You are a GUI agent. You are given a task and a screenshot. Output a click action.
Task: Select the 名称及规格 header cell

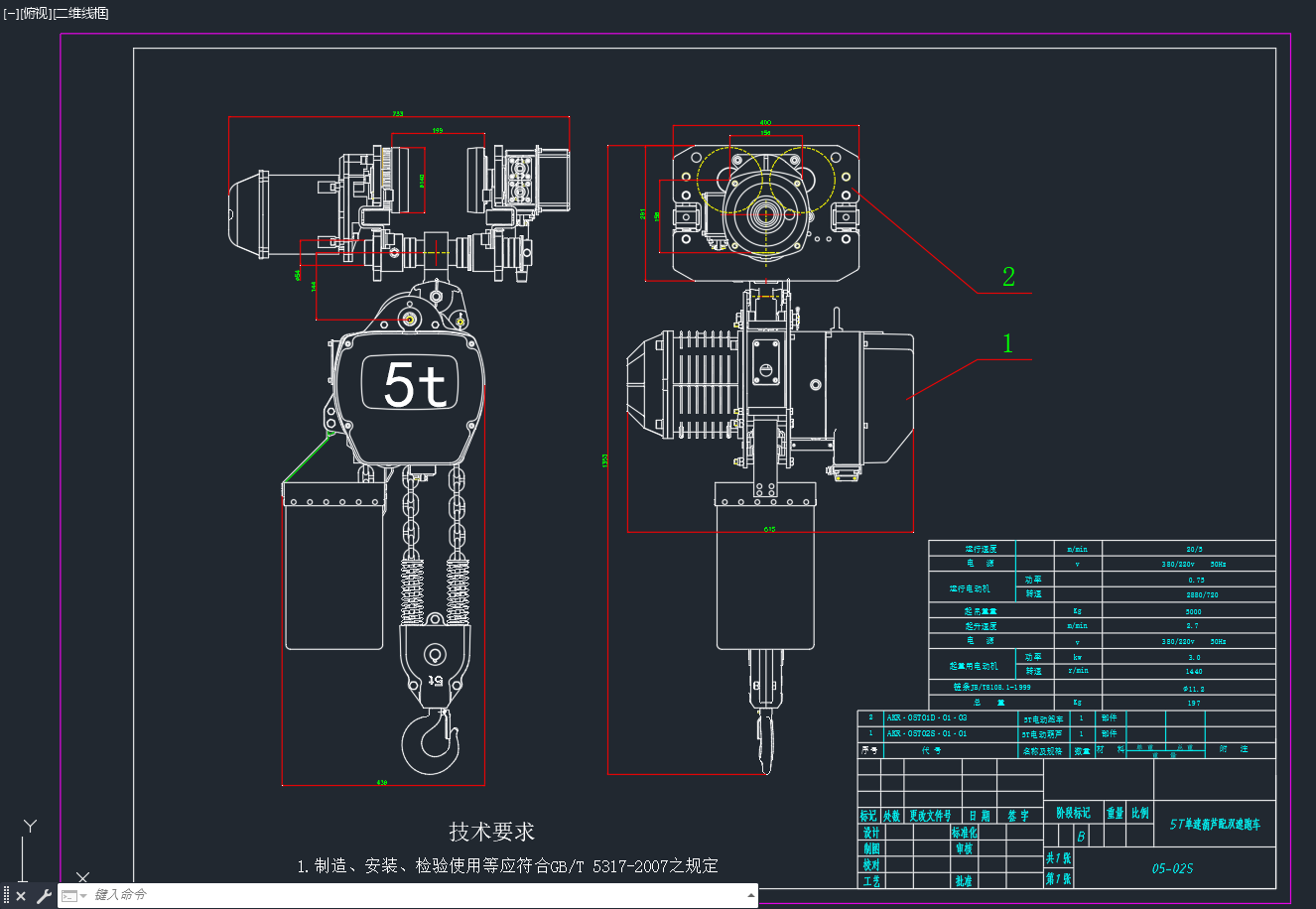(1042, 751)
